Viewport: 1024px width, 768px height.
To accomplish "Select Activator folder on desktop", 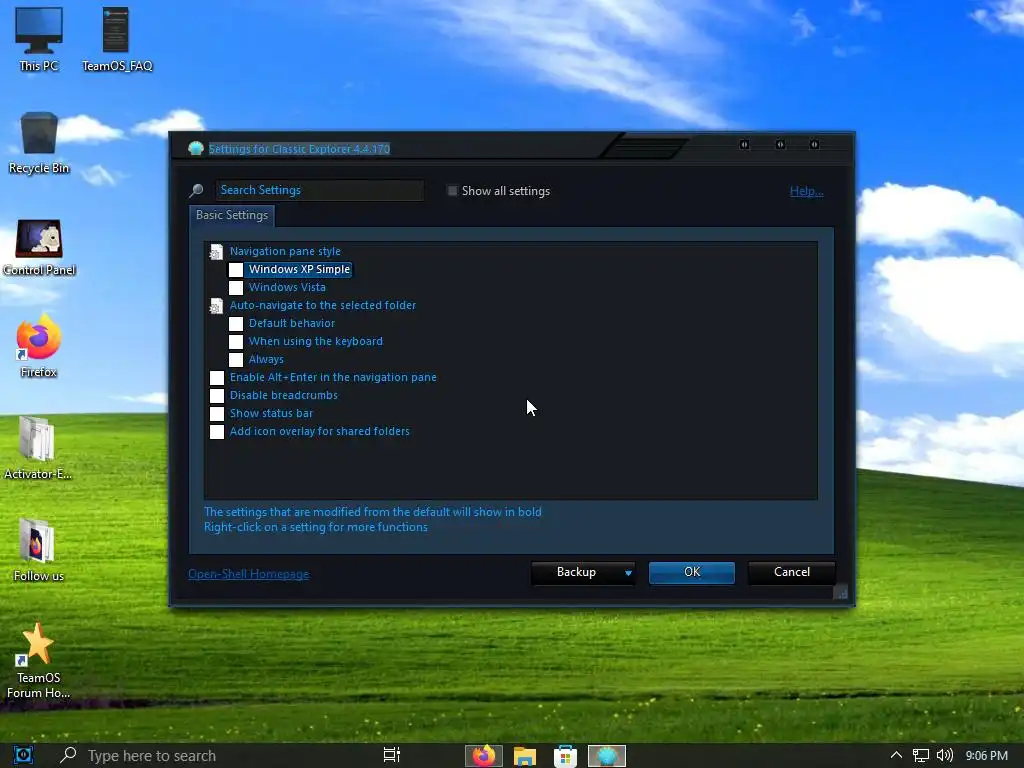I will (37, 448).
